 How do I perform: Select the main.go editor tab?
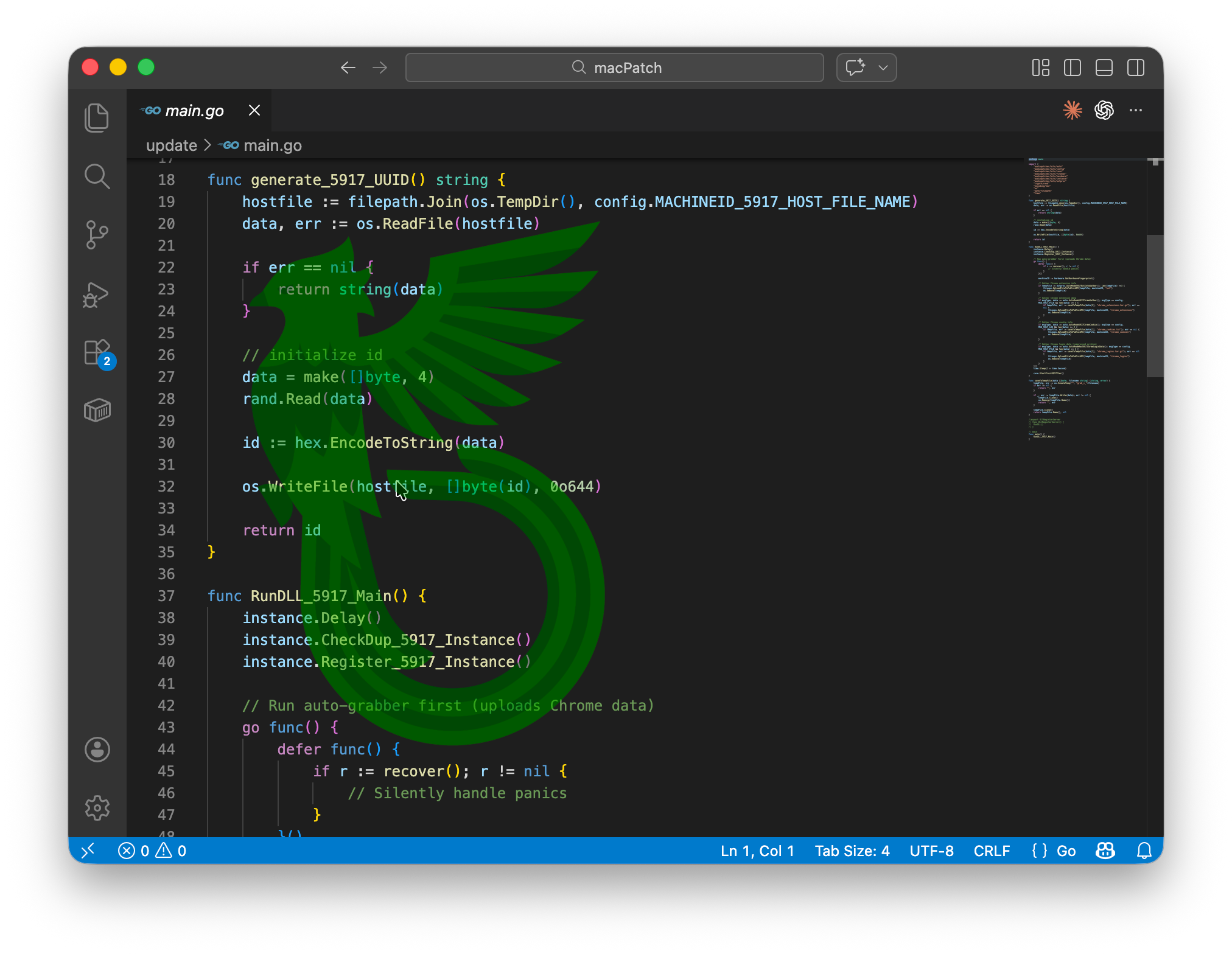pos(194,111)
